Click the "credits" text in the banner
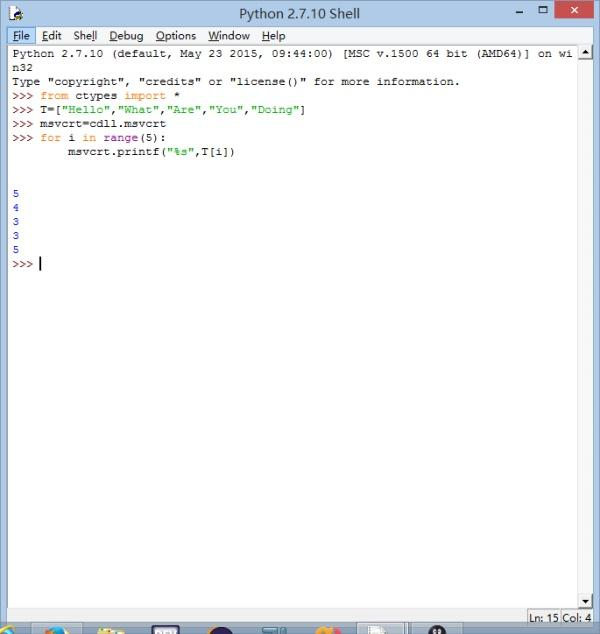Image resolution: width=600 pixels, height=634 pixels. tap(169, 82)
